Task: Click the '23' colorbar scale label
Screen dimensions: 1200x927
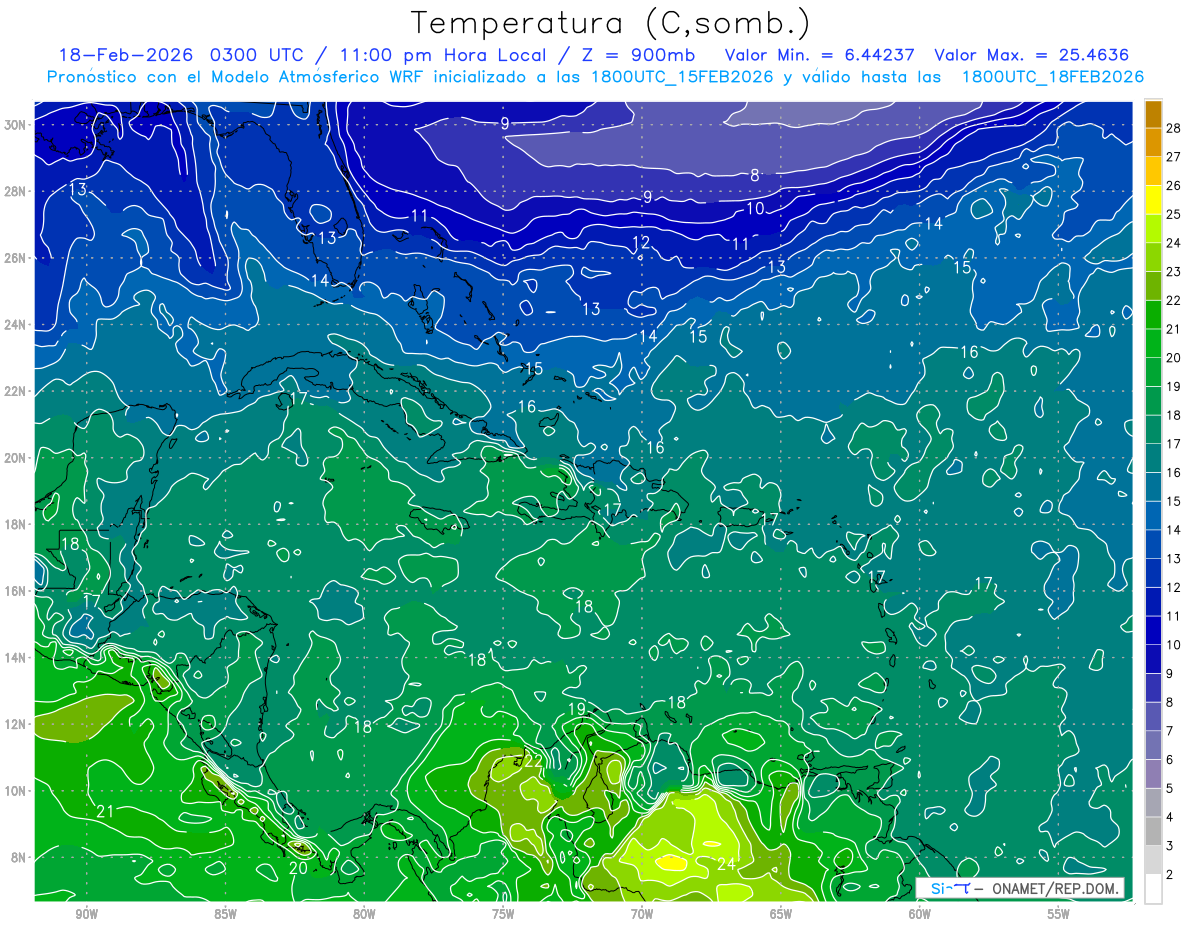Action: (x=1174, y=271)
